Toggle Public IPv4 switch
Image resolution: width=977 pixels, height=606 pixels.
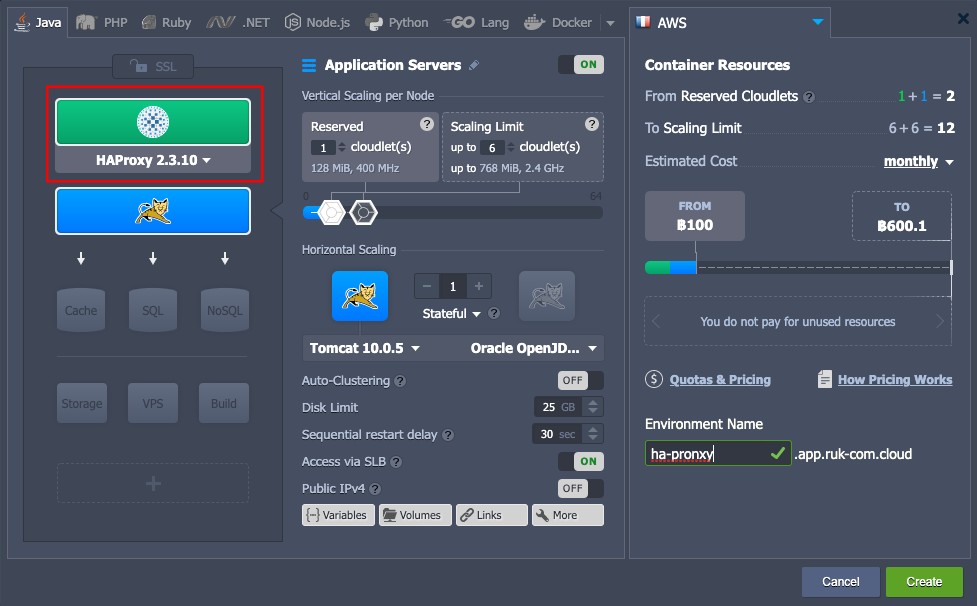point(581,488)
